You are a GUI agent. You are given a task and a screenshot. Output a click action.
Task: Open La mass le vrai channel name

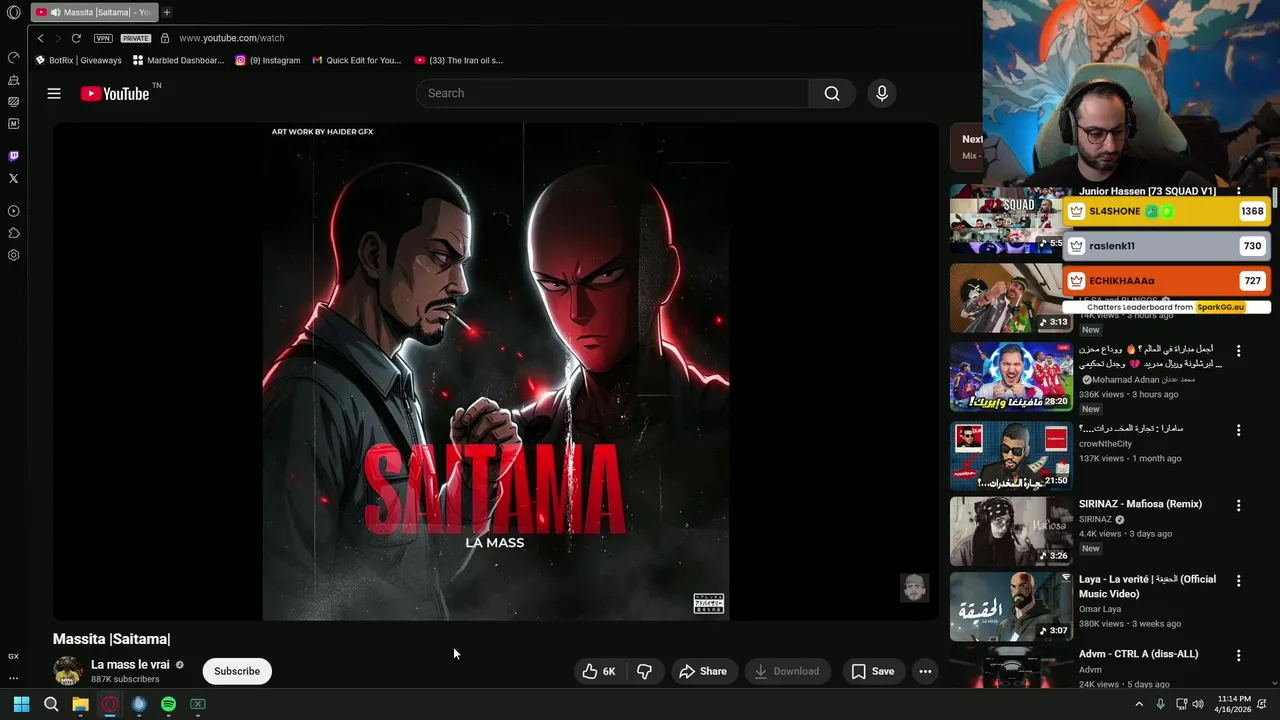pos(130,665)
